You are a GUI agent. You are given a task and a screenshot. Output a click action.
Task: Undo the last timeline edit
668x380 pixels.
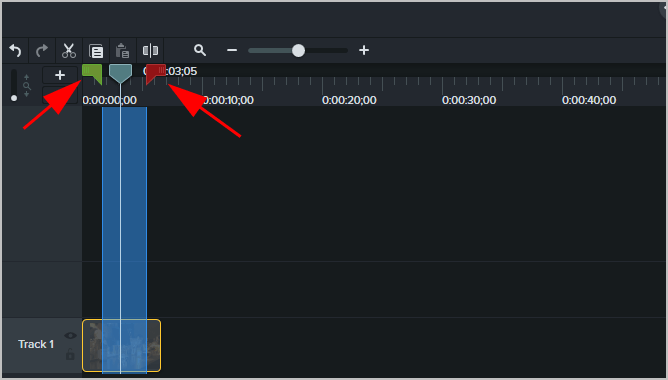pos(15,51)
